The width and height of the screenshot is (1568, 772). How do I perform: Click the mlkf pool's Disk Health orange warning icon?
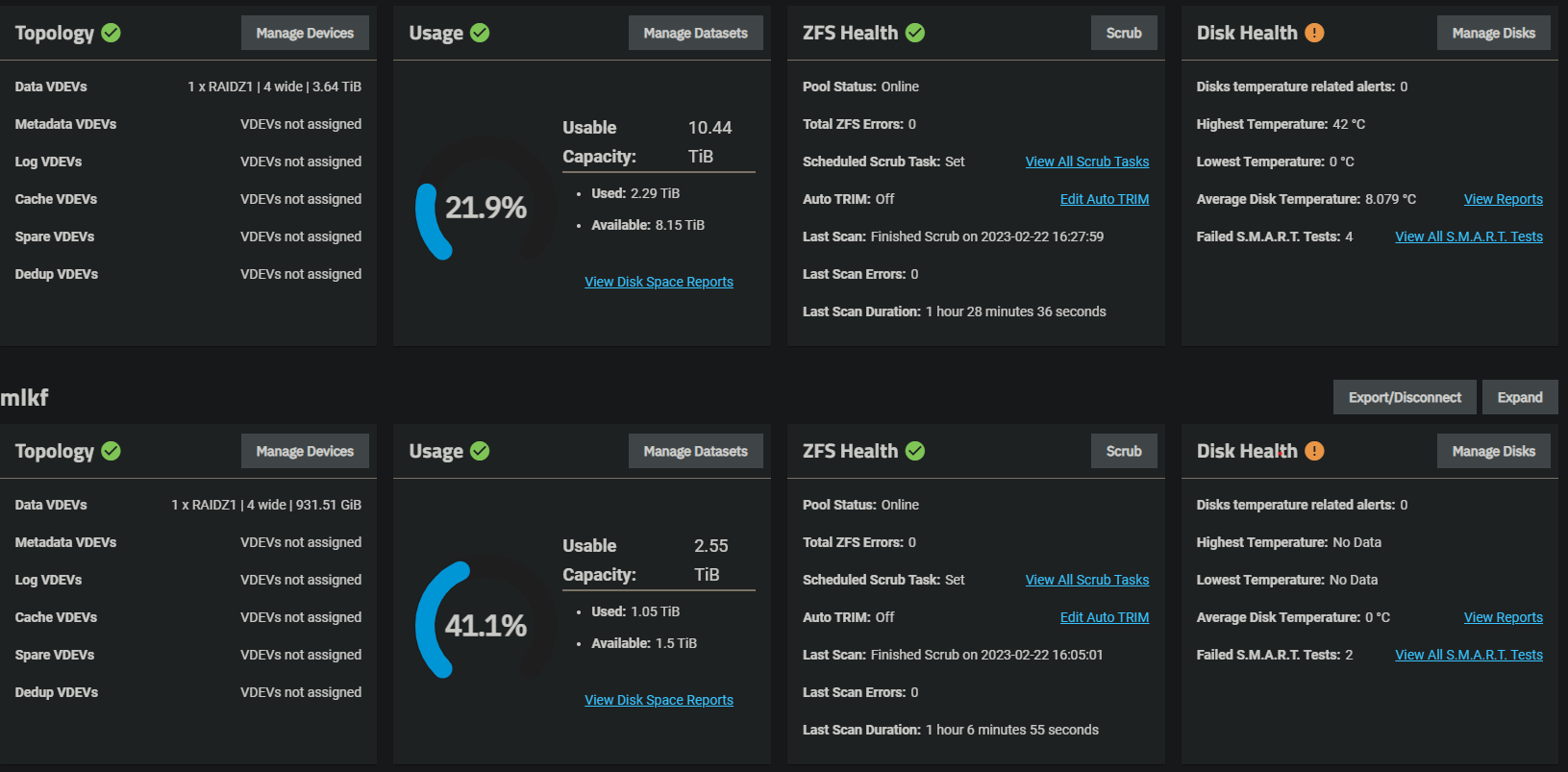click(1314, 451)
